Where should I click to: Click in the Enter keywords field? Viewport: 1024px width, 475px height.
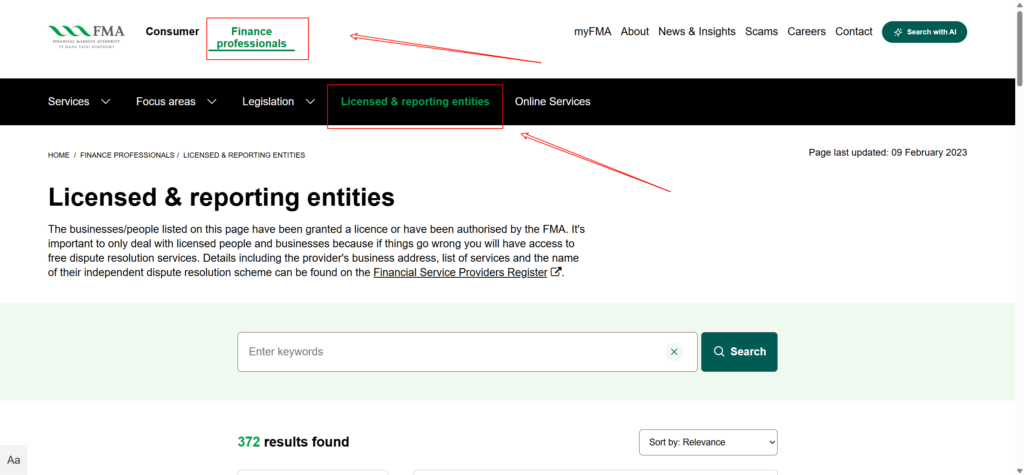[450, 352]
